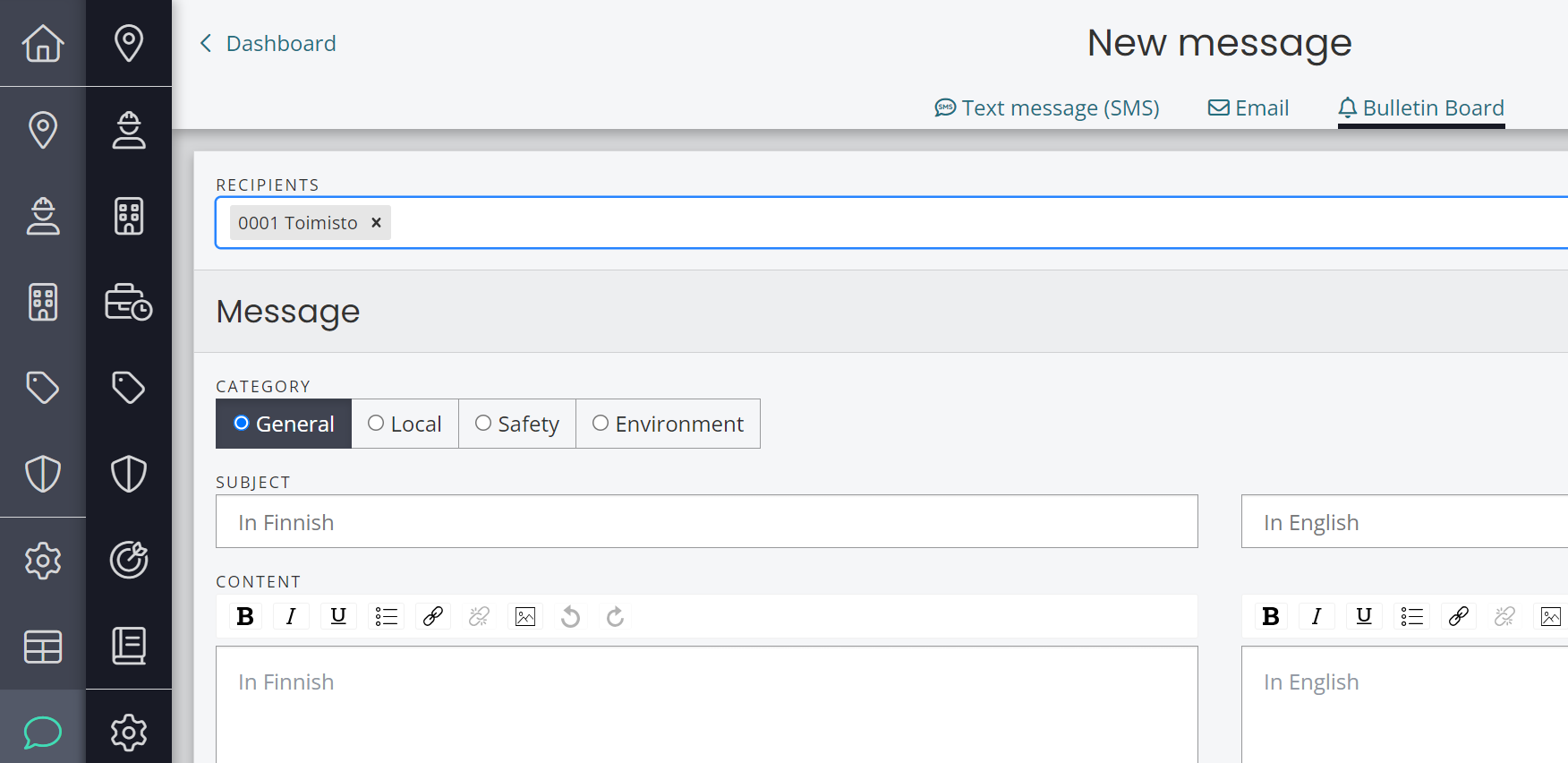Remove 0001 Toimisto recipient tag

(377, 223)
